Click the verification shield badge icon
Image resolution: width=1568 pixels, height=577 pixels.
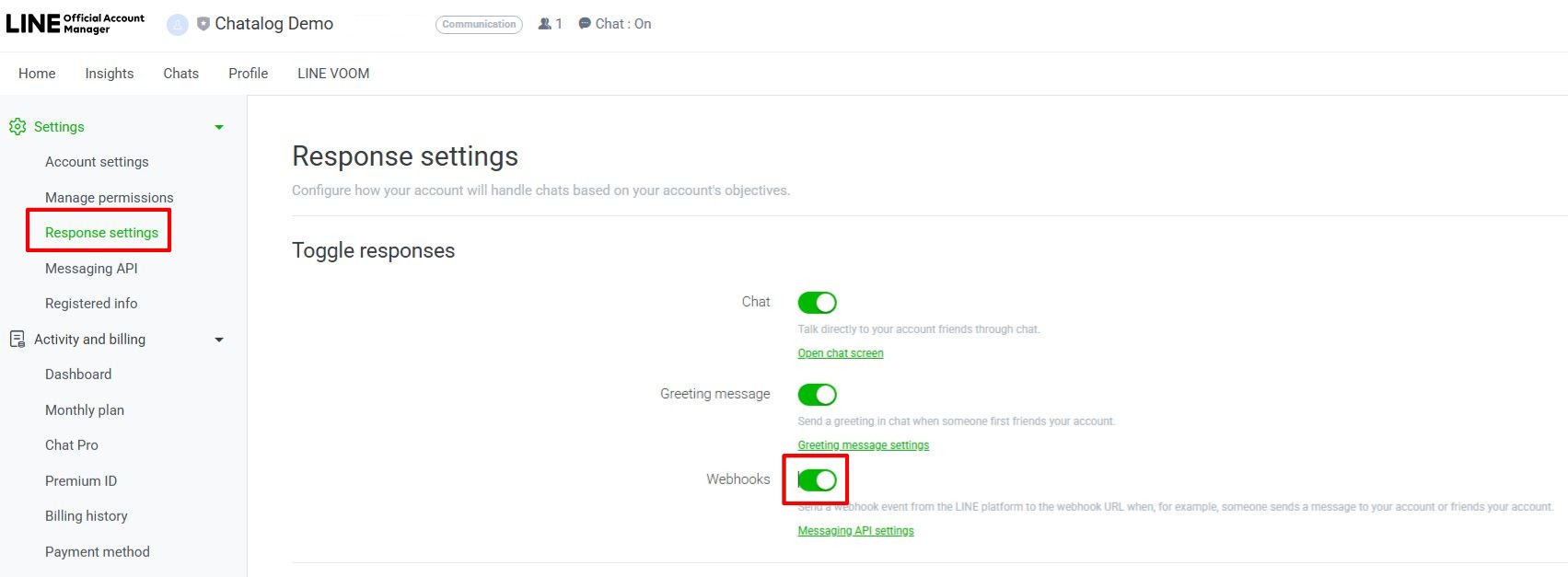pyautogui.click(x=203, y=24)
